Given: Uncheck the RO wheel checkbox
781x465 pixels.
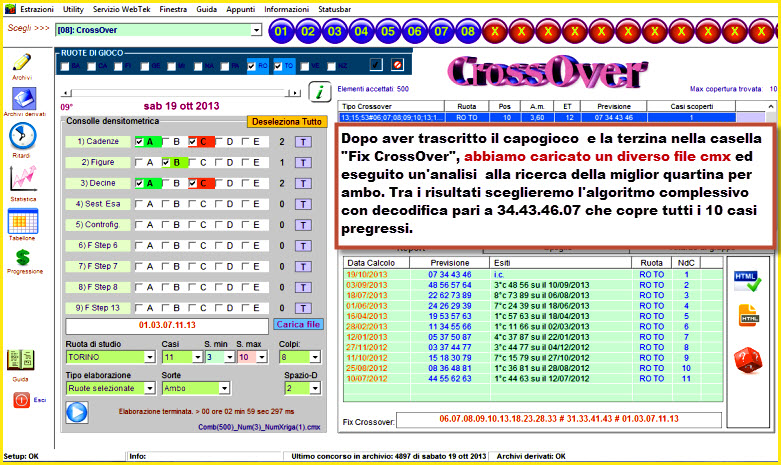Looking at the screenshot, I should pos(252,66).
